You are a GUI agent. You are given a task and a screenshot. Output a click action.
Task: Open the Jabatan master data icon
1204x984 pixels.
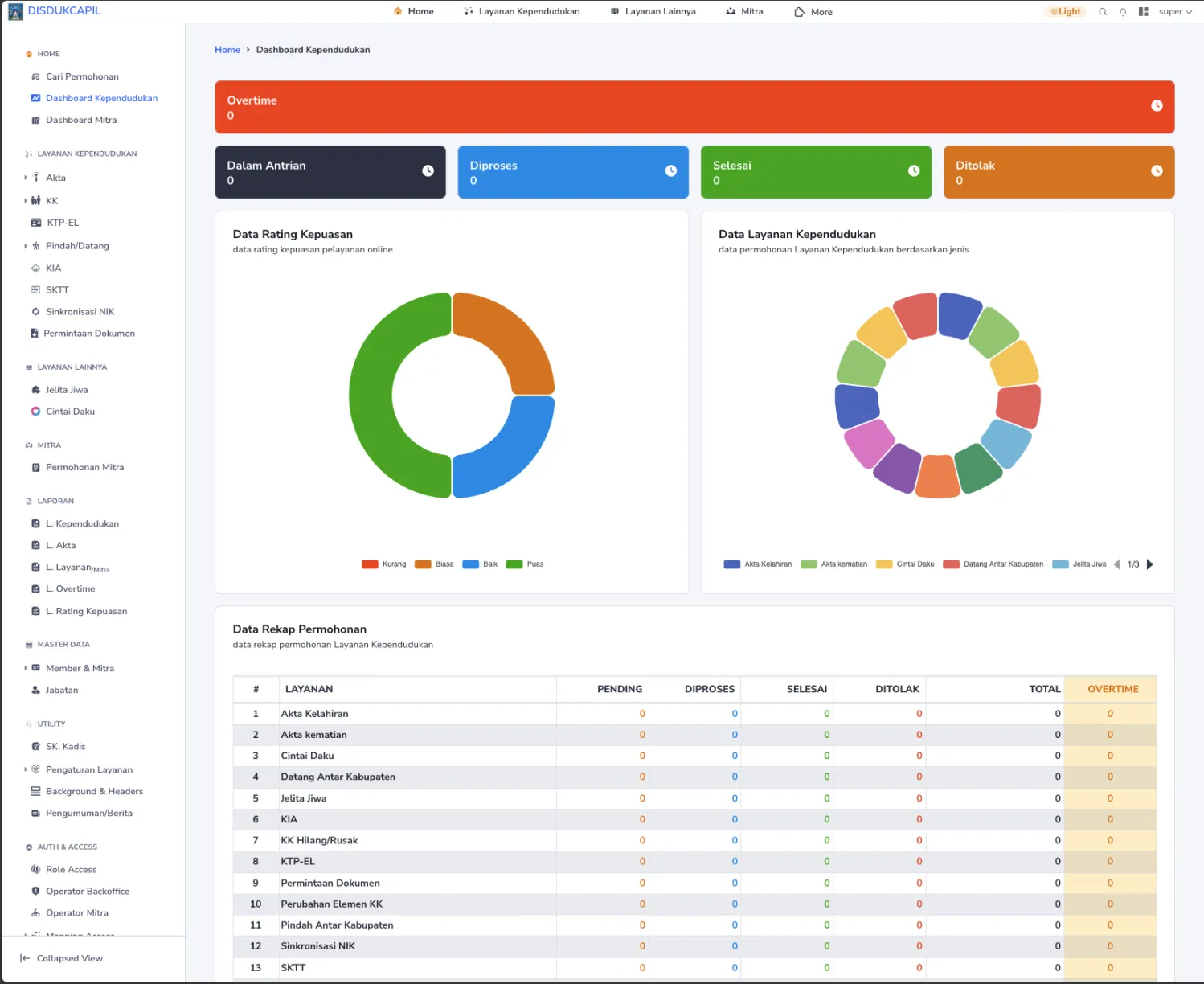click(35, 690)
